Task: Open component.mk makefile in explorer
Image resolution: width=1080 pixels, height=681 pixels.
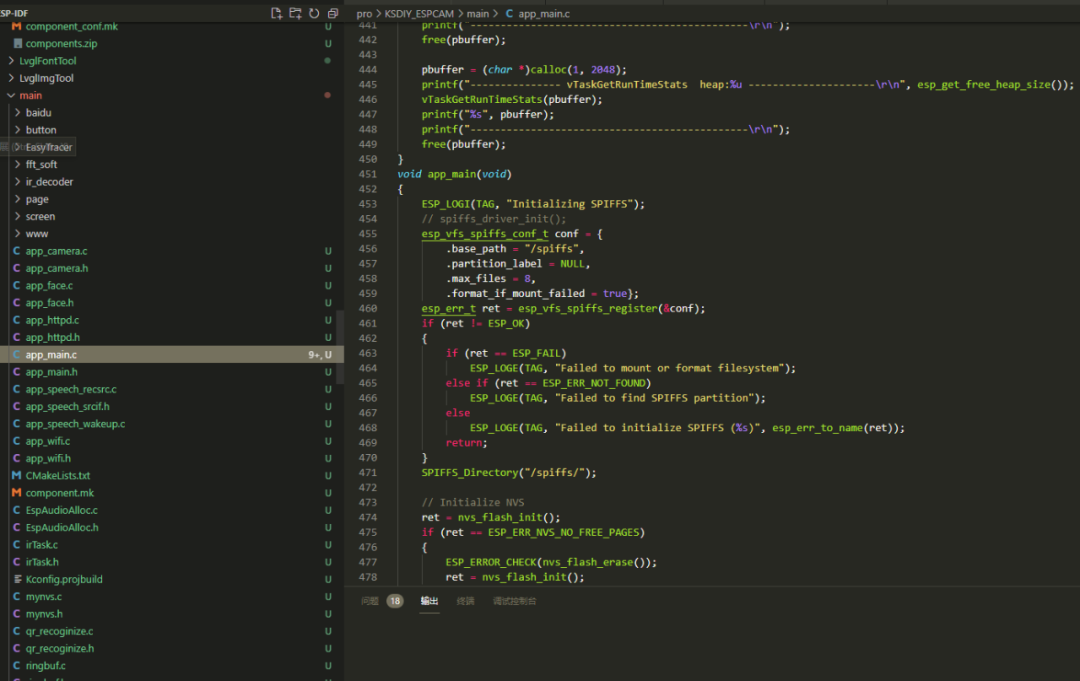Action: [59, 493]
